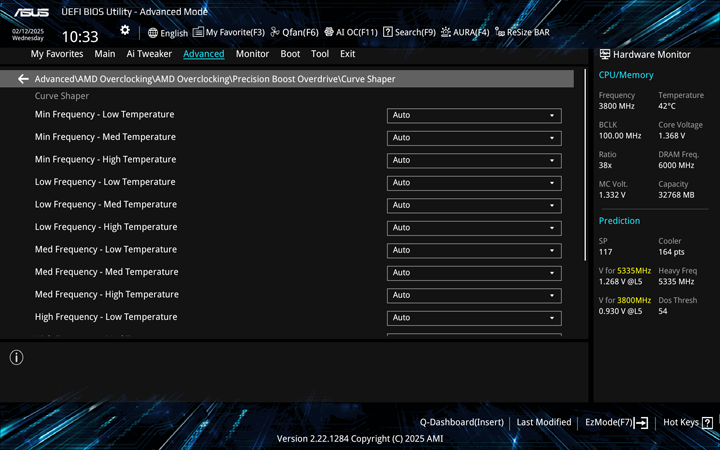
Task: Select the Boot menu tab
Action: (290, 54)
